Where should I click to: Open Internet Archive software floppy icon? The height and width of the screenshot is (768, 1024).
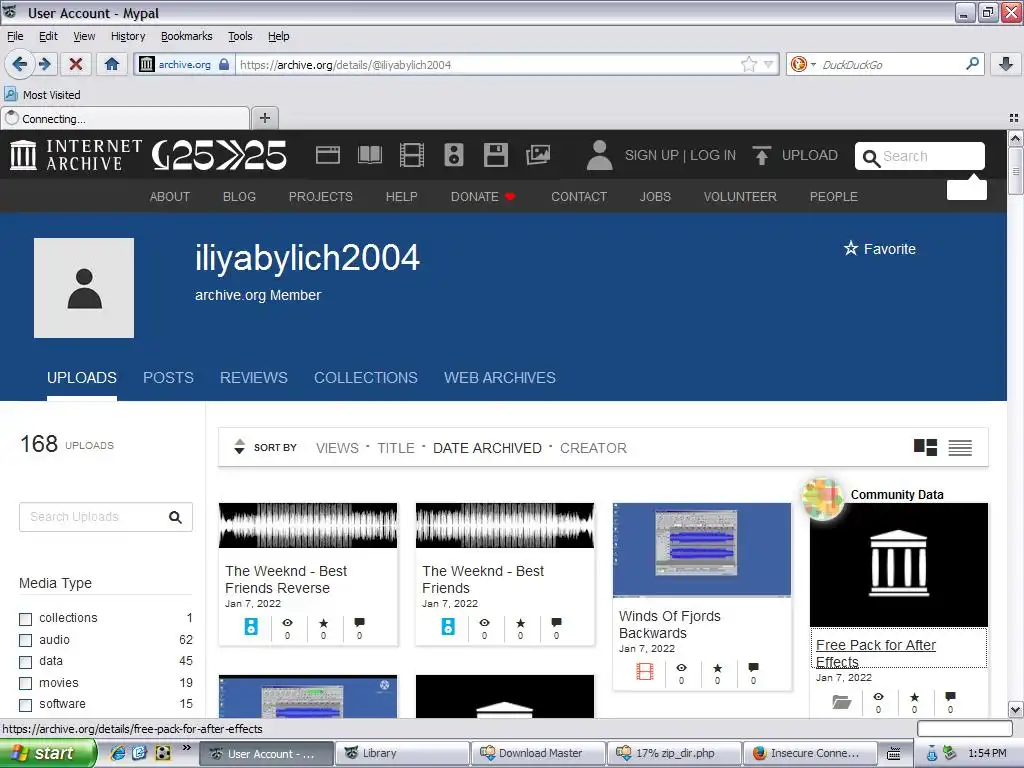(496, 155)
